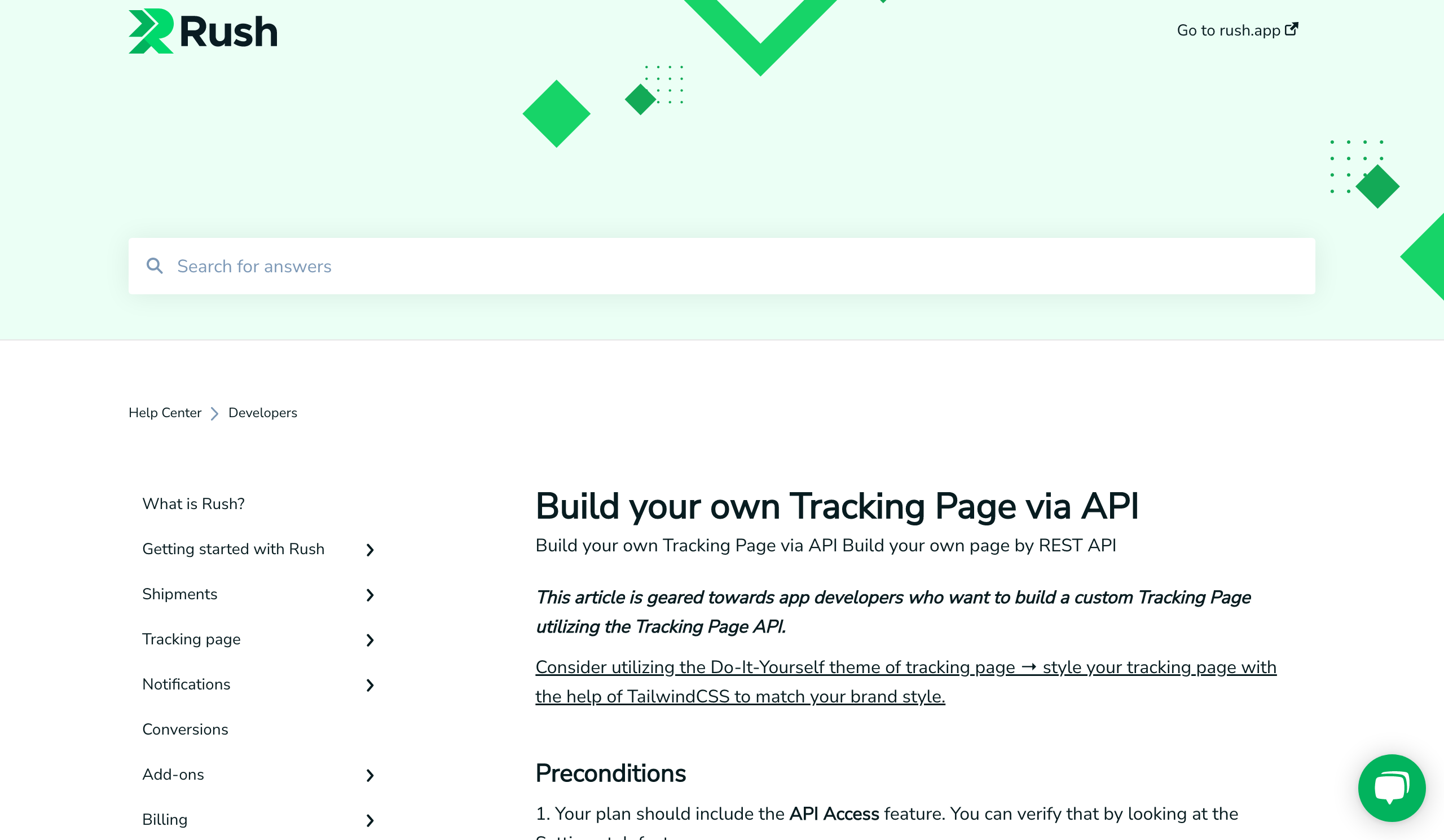This screenshot has width=1444, height=840.
Task: Click the Preconditions heading
Action: (x=610, y=773)
